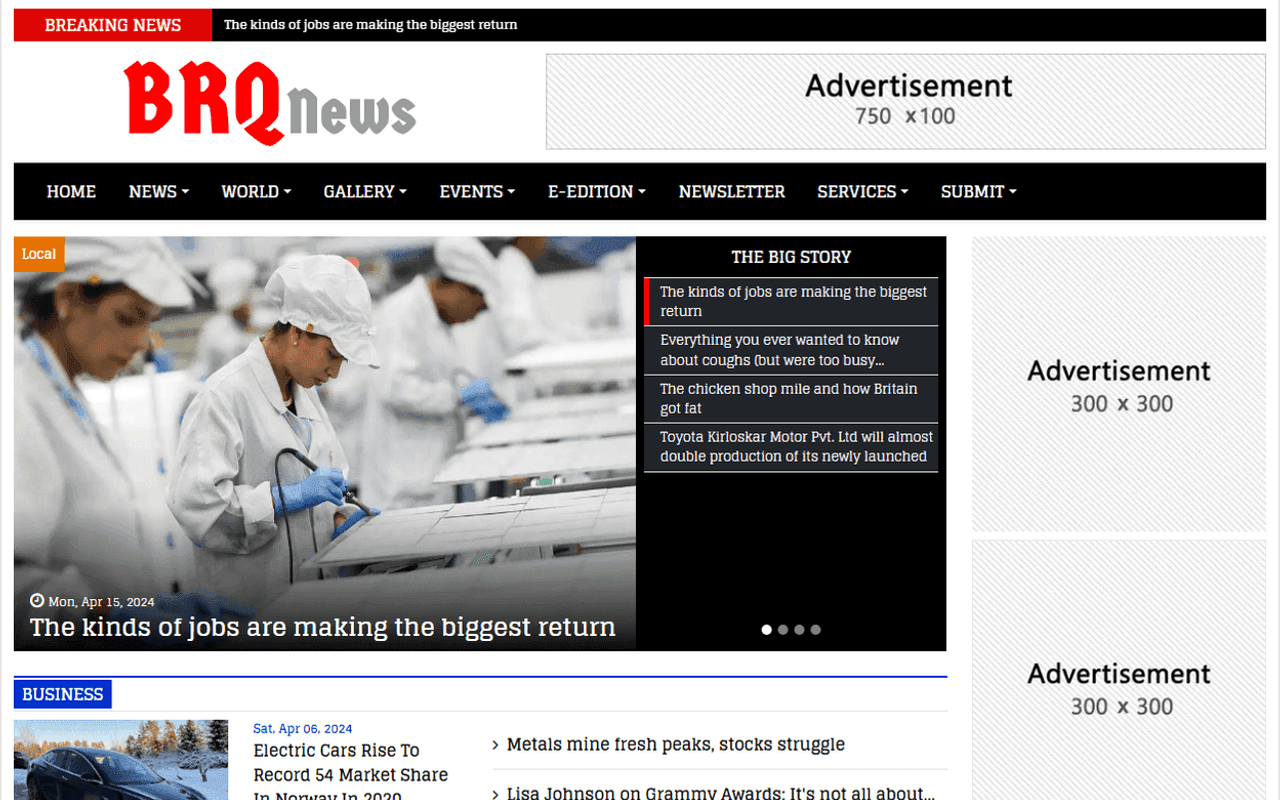Viewport: 1280px width, 800px height.
Task: Click the 750 x100 advertisement banner
Action: click(906, 102)
